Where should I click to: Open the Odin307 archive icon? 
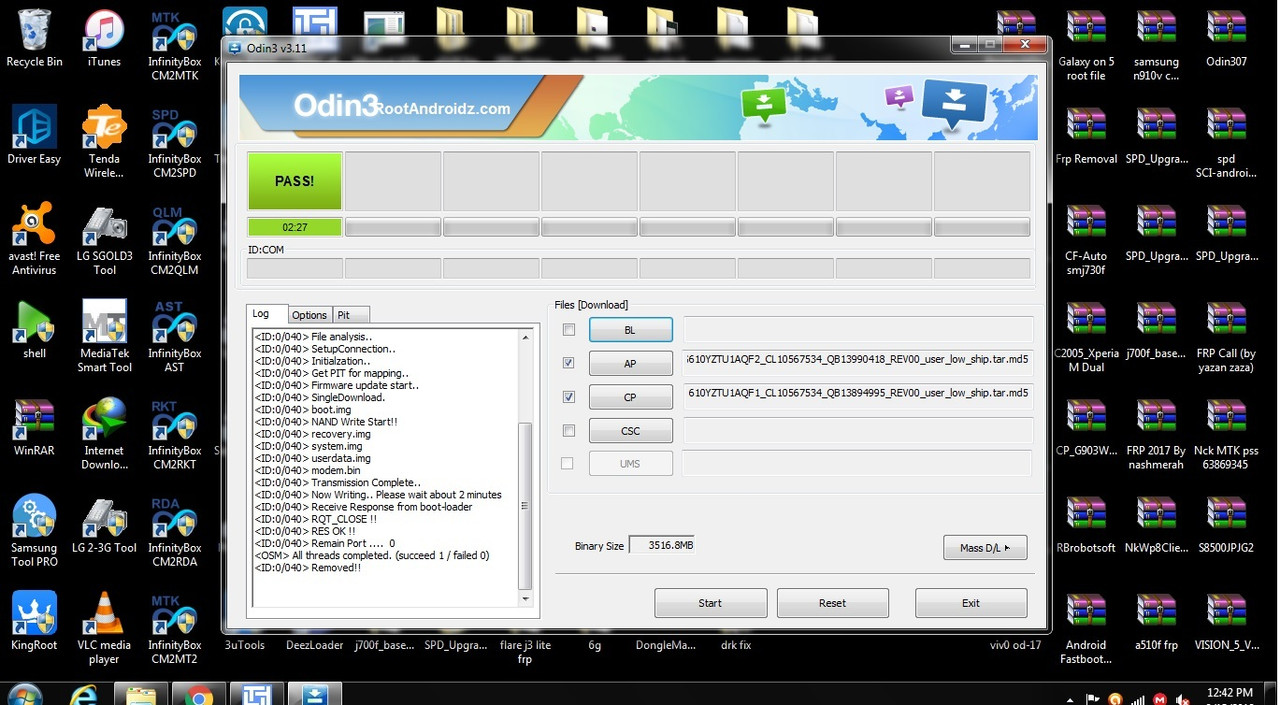(1226, 40)
